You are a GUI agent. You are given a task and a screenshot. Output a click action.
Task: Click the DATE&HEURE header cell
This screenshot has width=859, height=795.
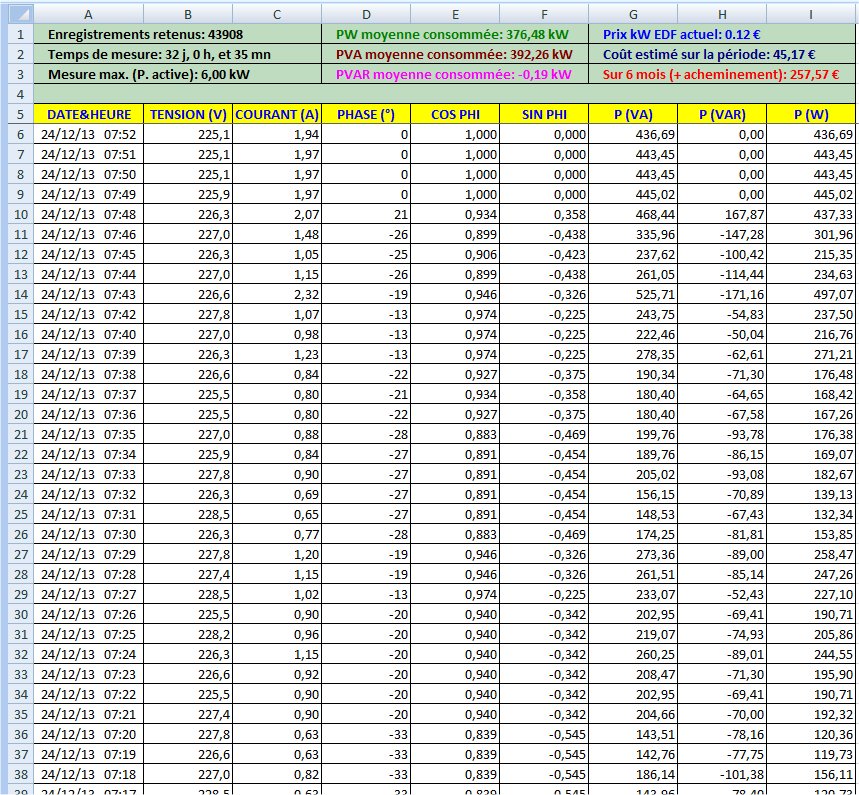88,115
